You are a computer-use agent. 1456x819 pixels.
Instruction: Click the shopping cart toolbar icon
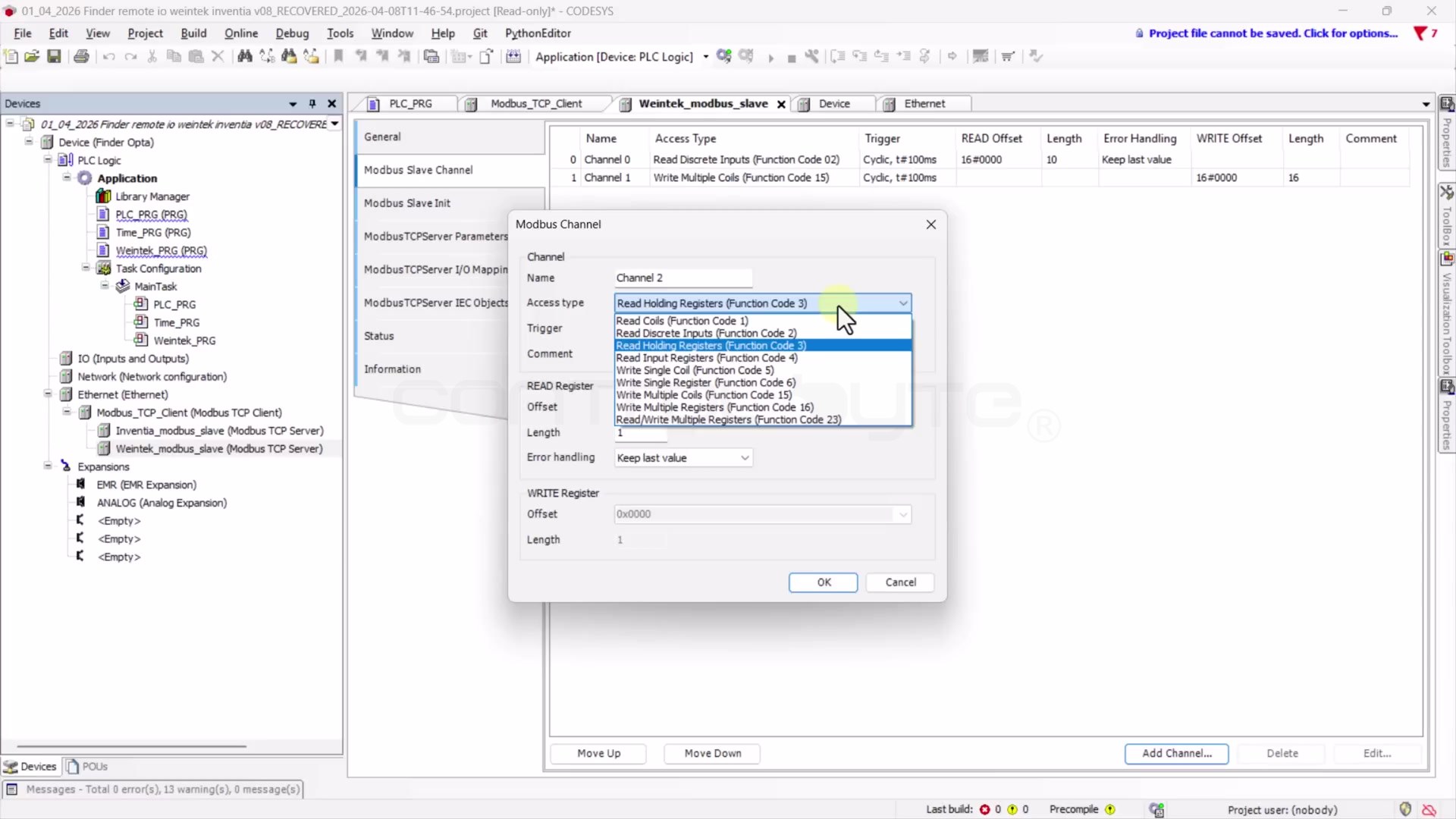pyautogui.click(x=1008, y=56)
